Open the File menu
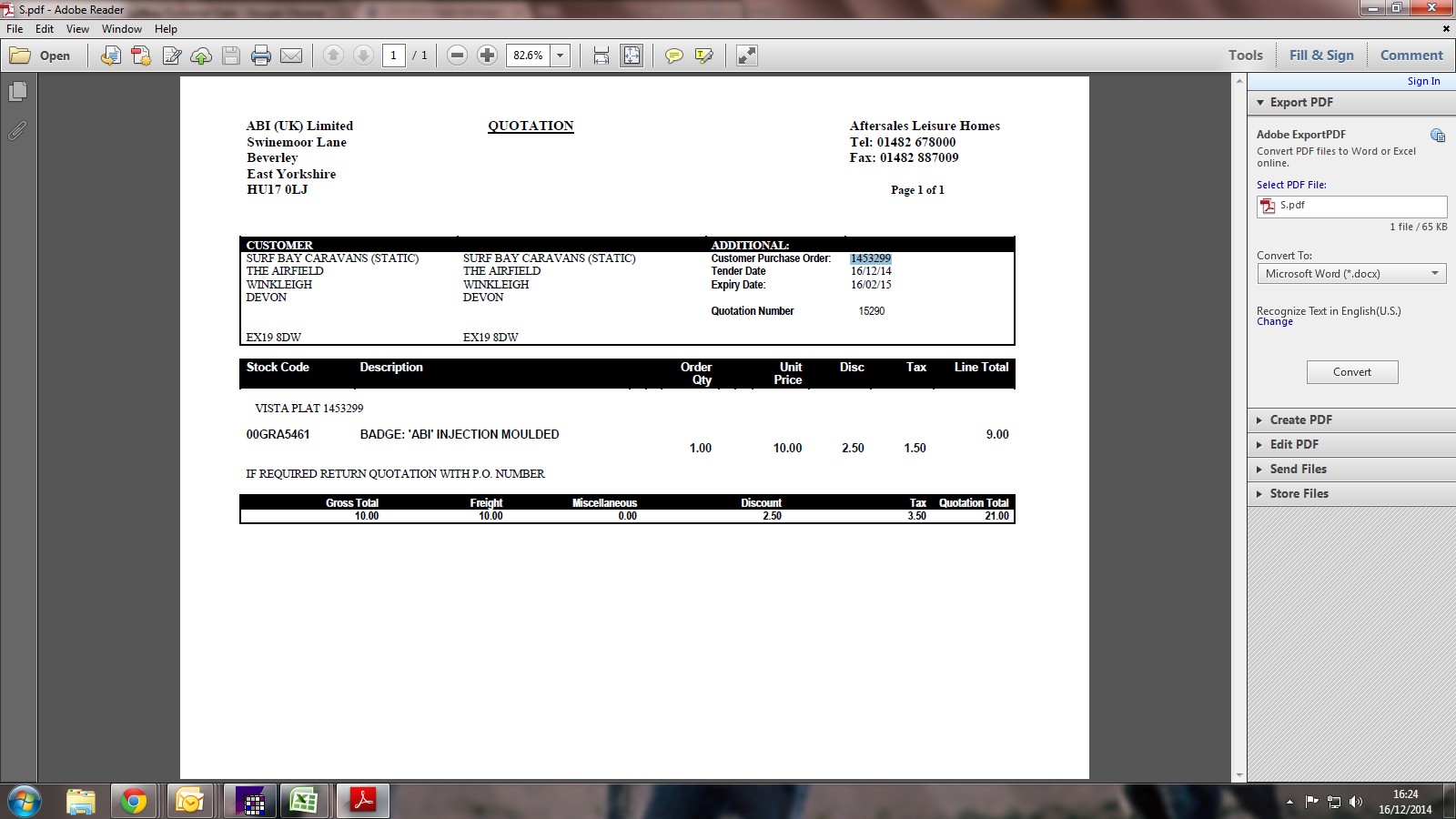Image resolution: width=1456 pixels, height=819 pixels. click(x=15, y=29)
